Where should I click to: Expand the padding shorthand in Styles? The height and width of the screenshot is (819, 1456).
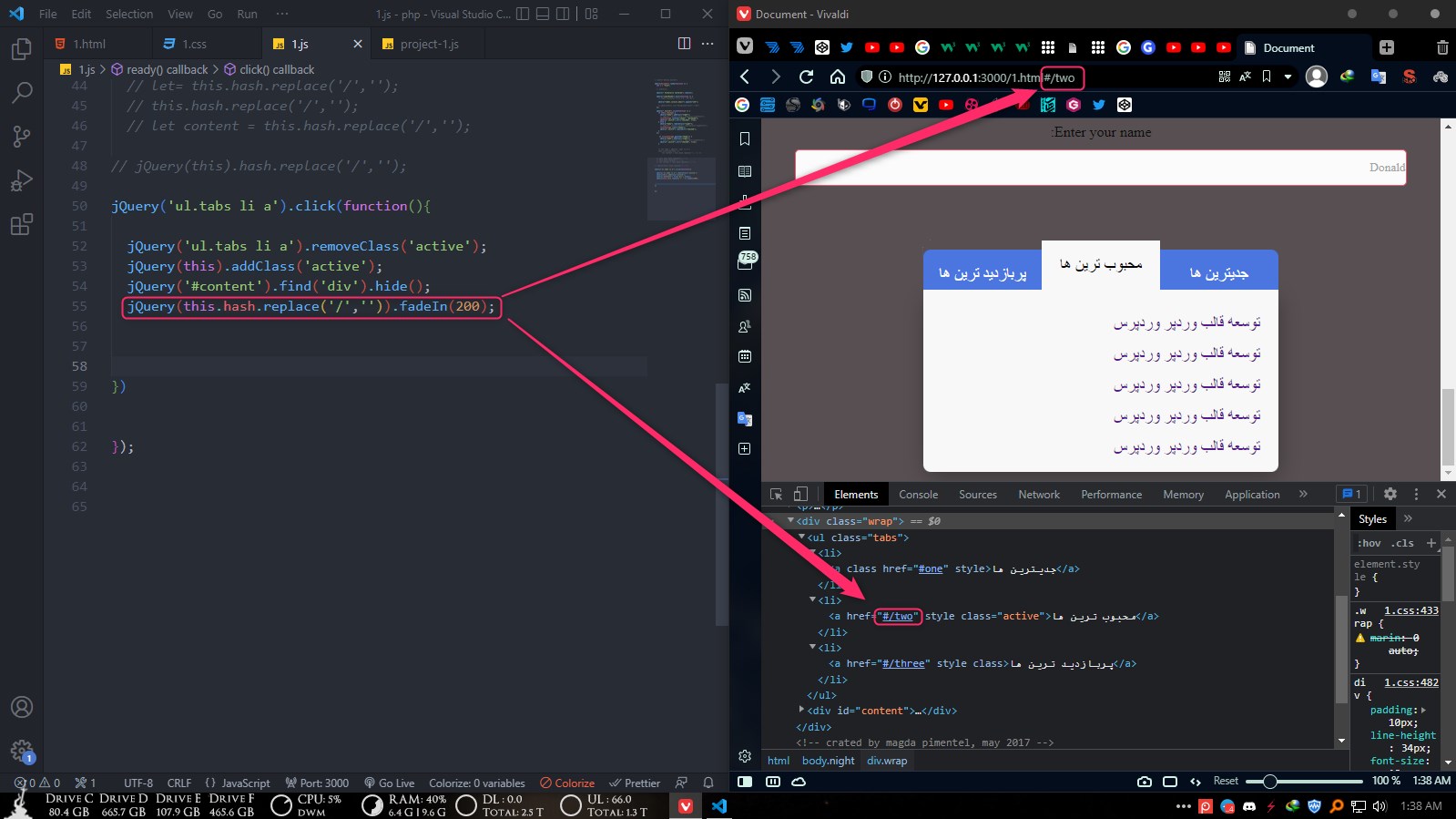[x=1423, y=710]
